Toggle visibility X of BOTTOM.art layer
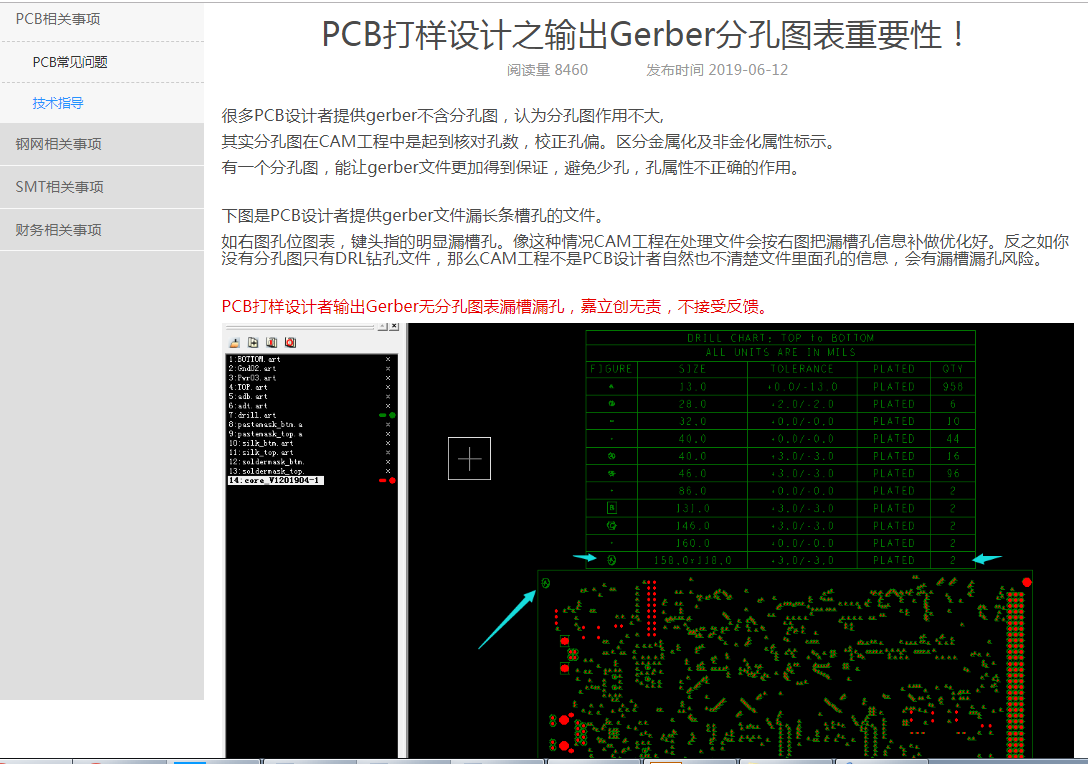 [388, 359]
